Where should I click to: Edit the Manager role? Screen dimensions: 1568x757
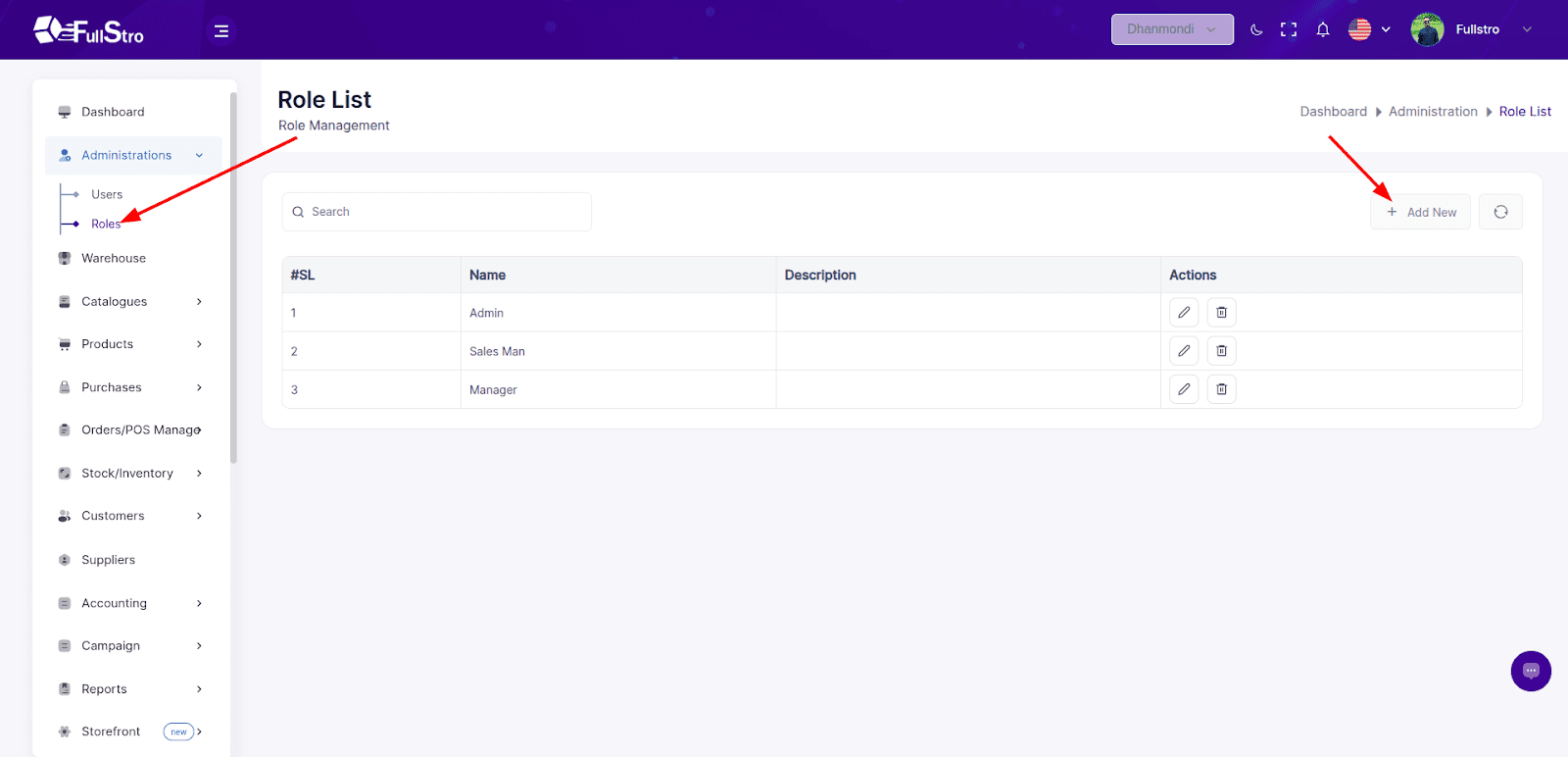pyautogui.click(x=1184, y=389)
